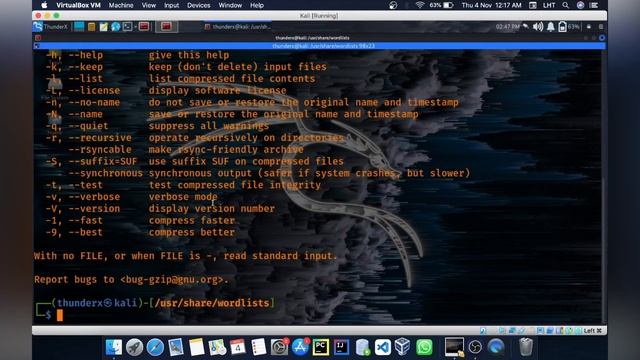
Task: Click the LHT input source in menu bar
Action: (x=549, y=5)
